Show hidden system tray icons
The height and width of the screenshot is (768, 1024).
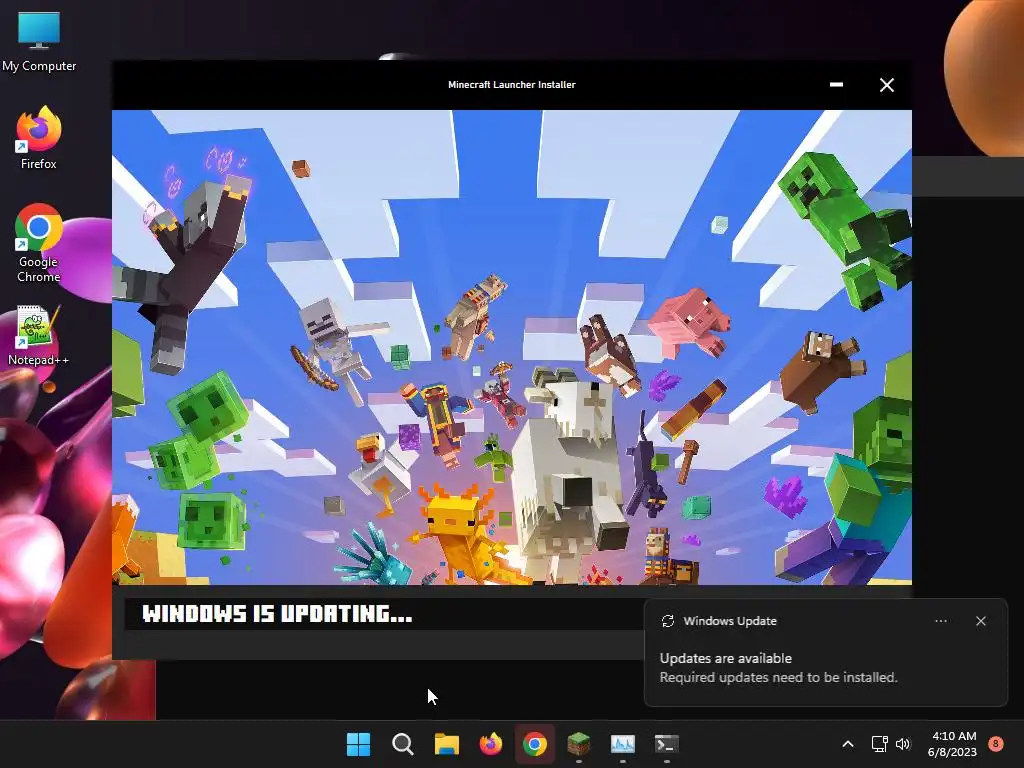pos(848,744)
